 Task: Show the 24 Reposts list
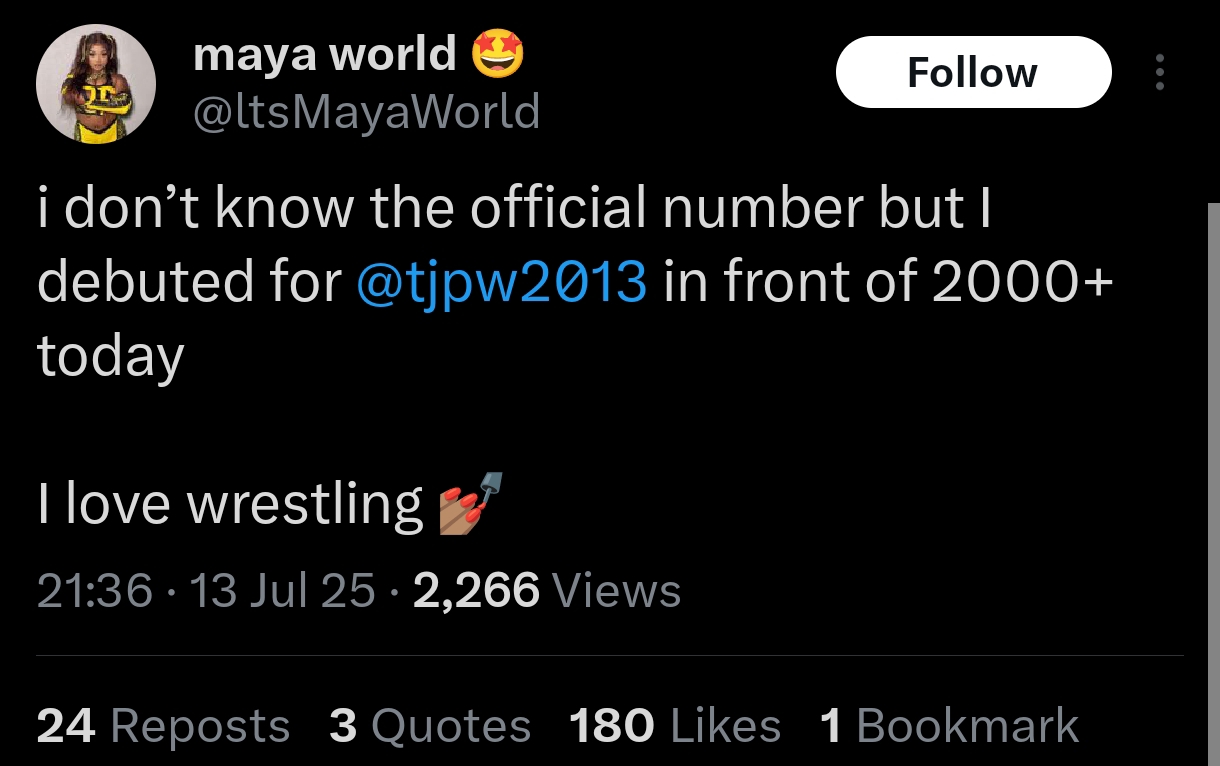coord(163,726)
